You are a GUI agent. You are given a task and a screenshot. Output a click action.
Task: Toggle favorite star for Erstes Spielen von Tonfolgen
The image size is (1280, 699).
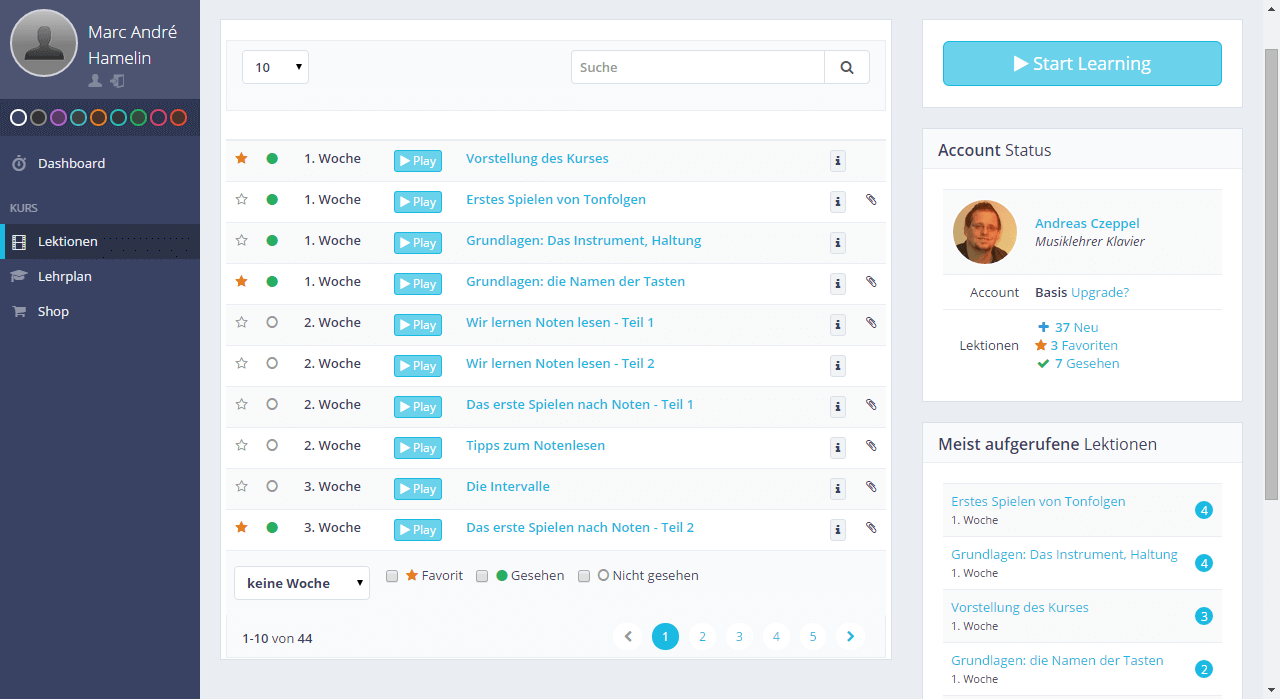(x=241, y=199)
